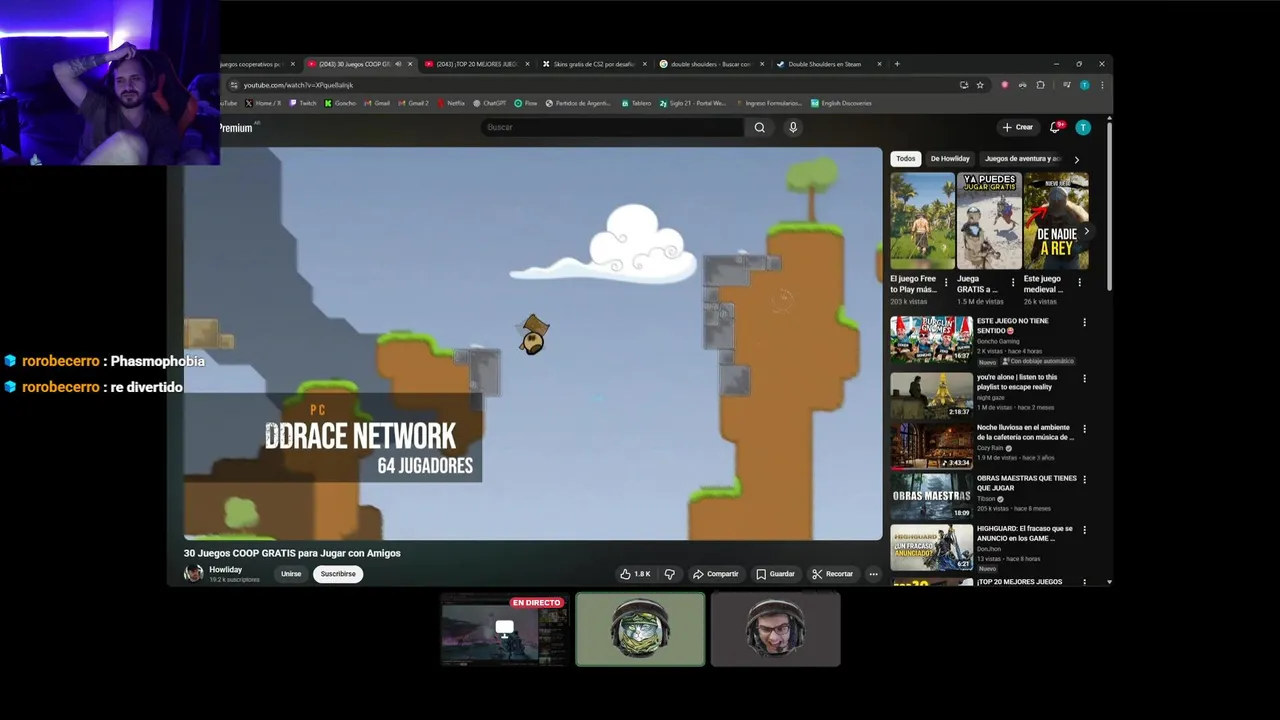The image size is (1280, 720).
Task: Open options for 'HIGHGUARD' video
Action: click(x=1084, y=530)
